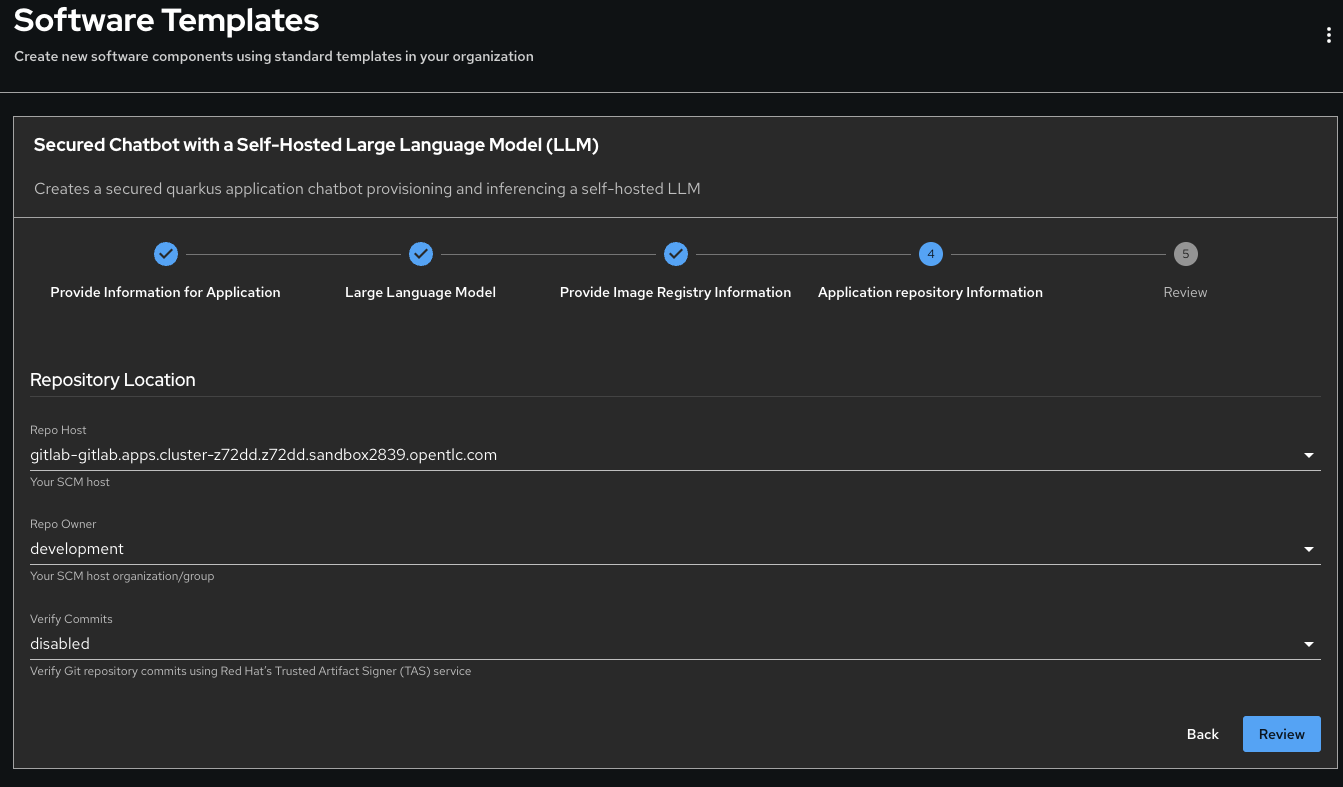Open the vertical three-dot options menu
1343x787 pixels.
click(1328, 35)
